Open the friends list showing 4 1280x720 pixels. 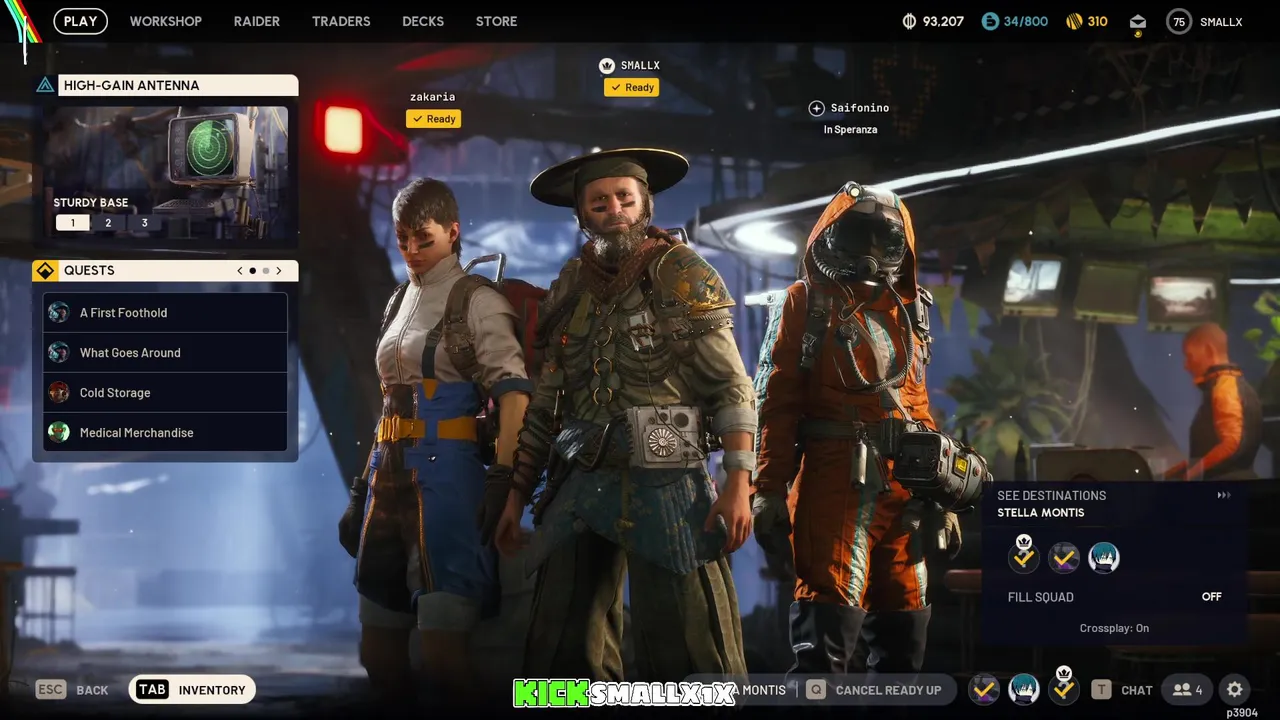(1188, 690)
